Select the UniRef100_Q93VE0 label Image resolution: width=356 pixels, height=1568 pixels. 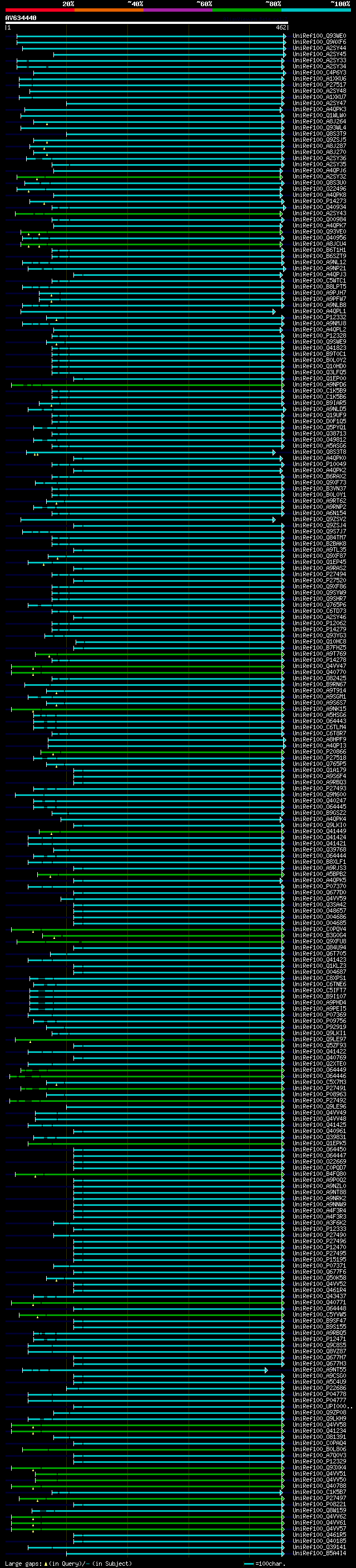tap(319, 232)
